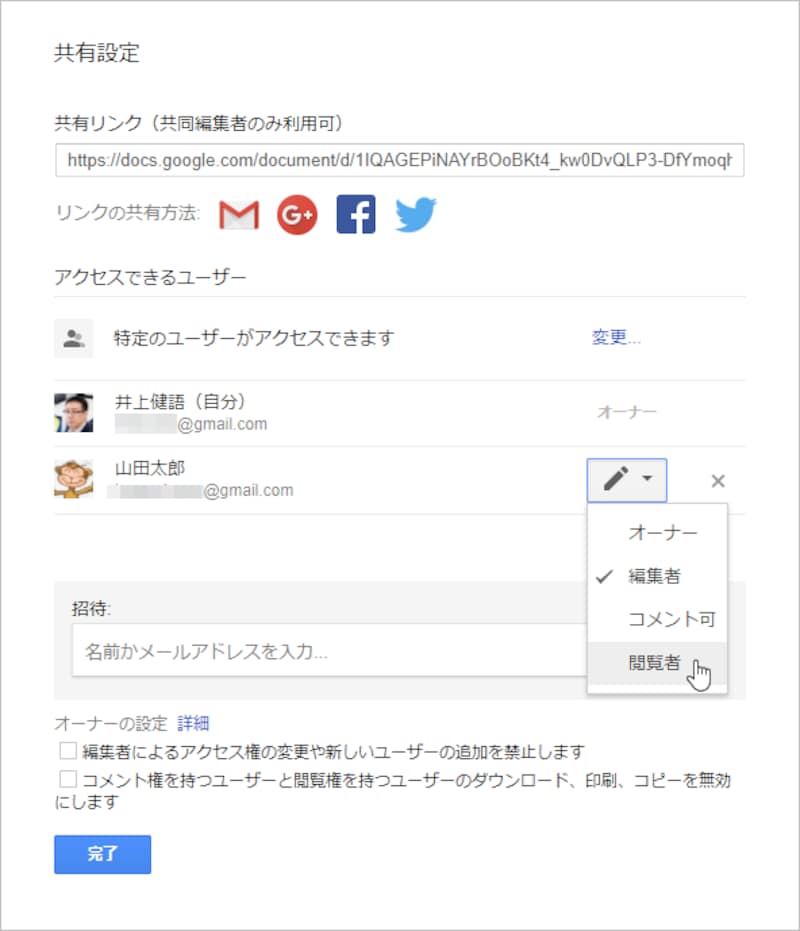Remove 山田太郎 with the × icon
The height and width of the screenshot is (931, 800).
click(718, 480)
